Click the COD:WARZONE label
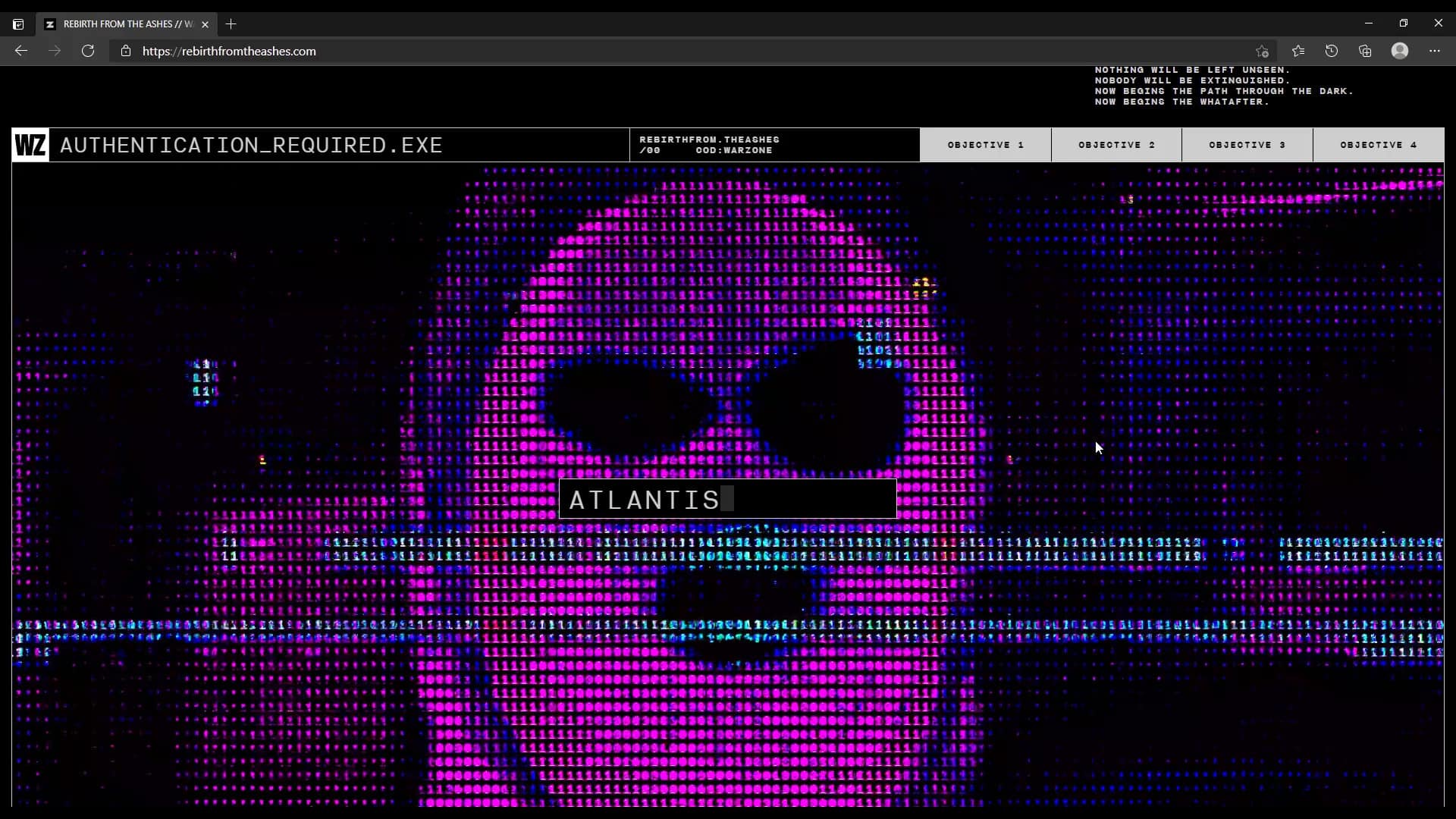 tap(734, 150)
